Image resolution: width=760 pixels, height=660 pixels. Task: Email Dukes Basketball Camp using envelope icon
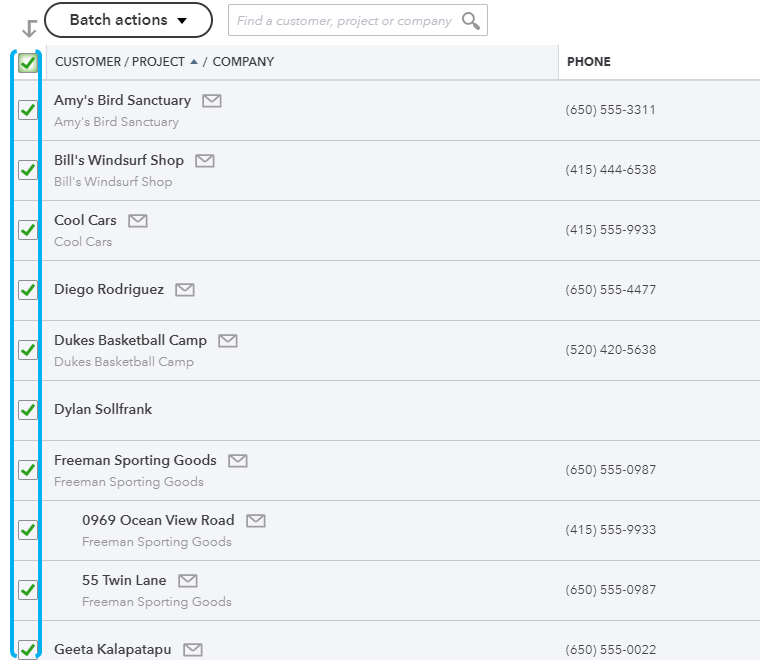pos(228,341)
